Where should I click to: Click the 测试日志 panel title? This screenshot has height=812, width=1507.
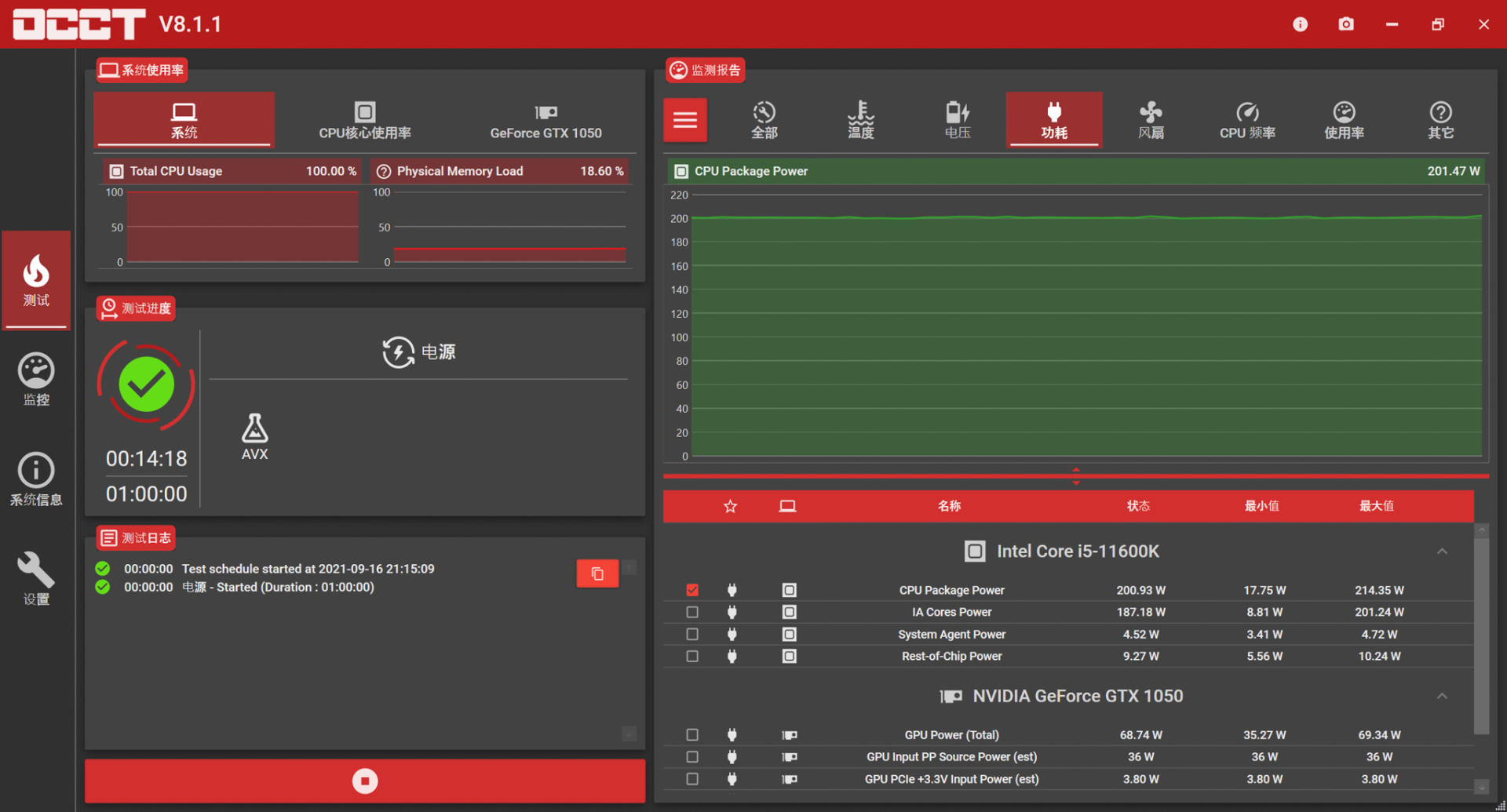136,537
